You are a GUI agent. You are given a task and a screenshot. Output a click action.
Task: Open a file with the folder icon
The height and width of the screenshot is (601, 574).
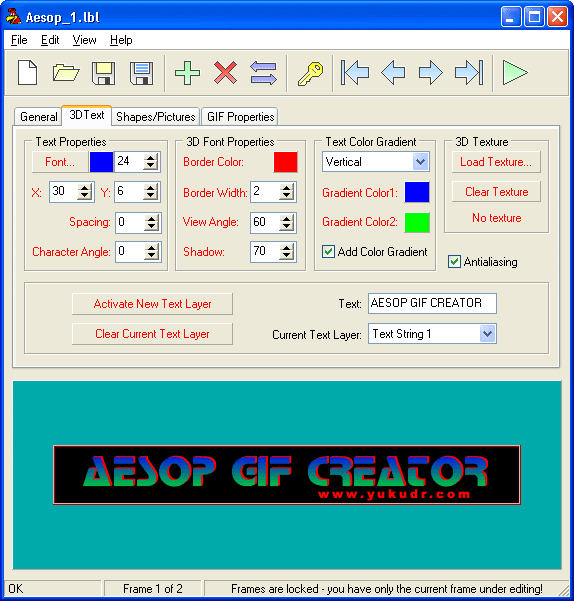click(66, 73)
